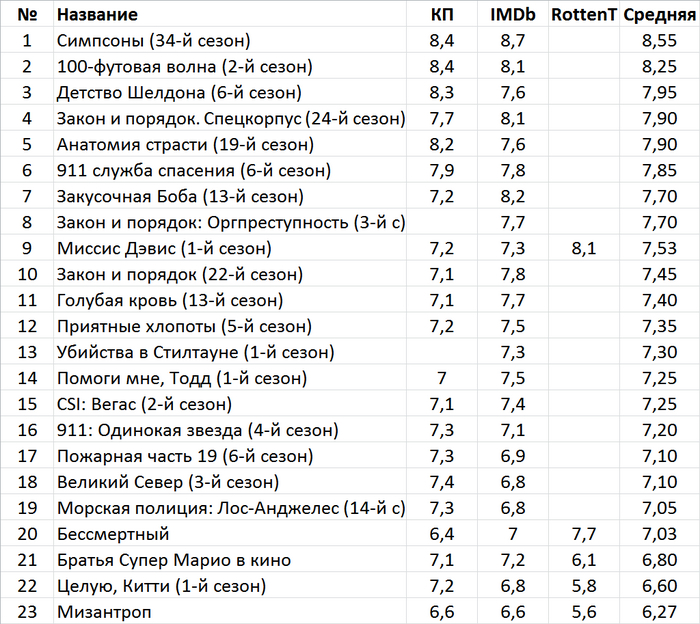Select the Мизантроп title cell
This screenshot has height=624, width=700.
point(104,612)
